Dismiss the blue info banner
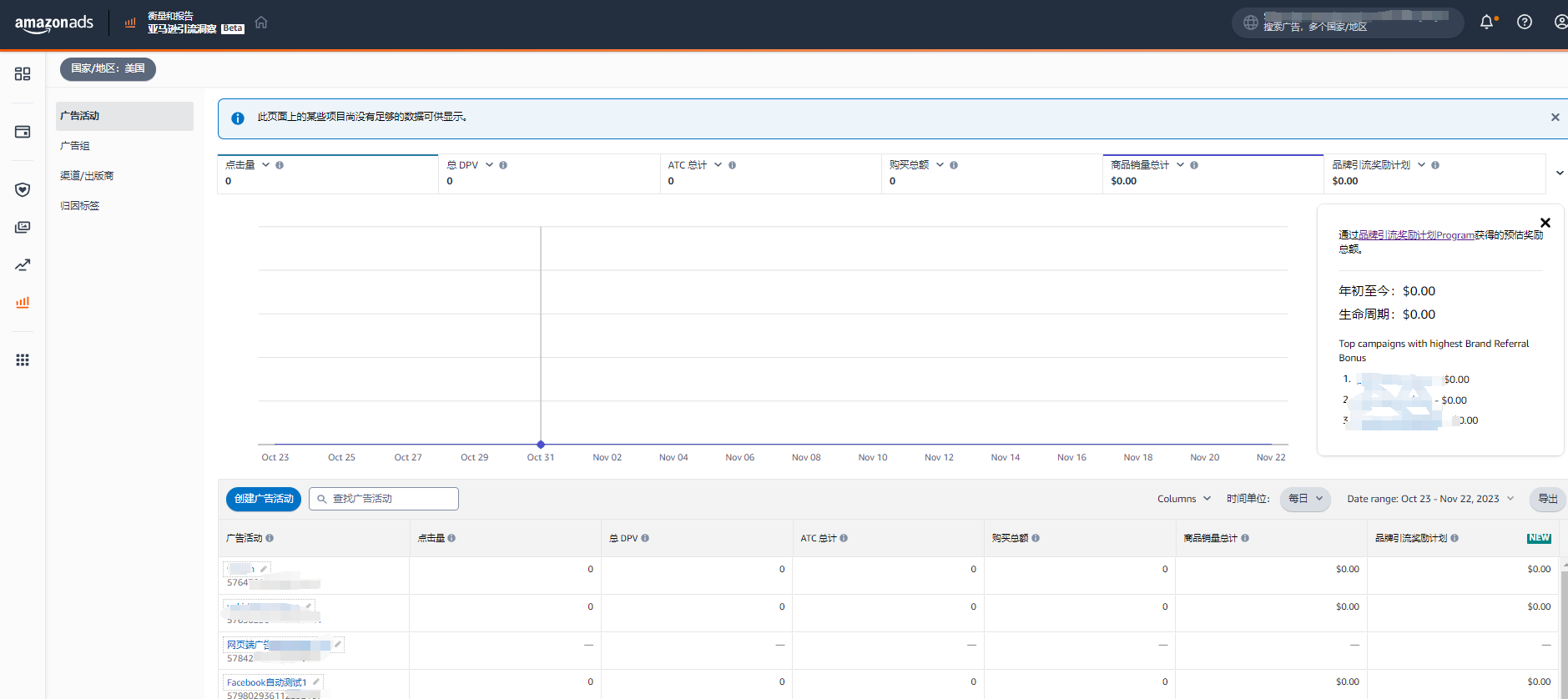 coord(1555,118)
